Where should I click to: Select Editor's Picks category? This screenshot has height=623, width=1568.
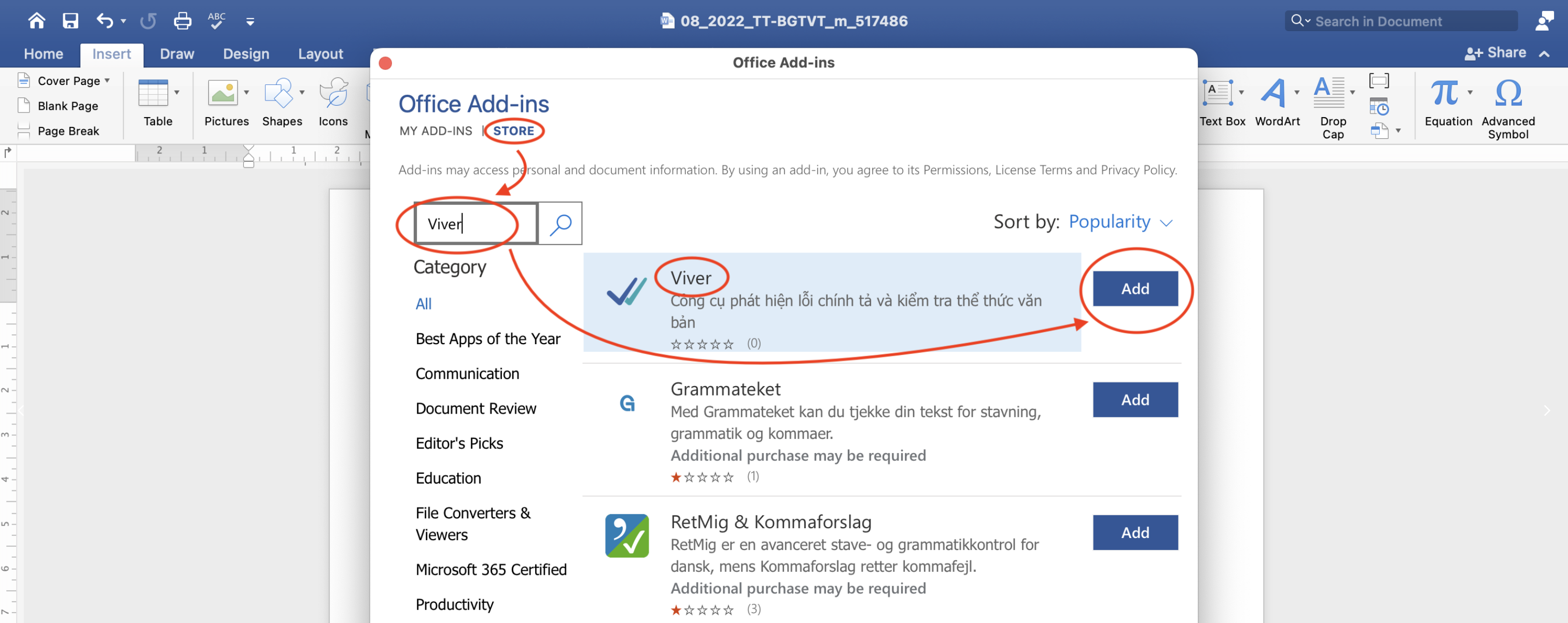click(x=459, y=442)
